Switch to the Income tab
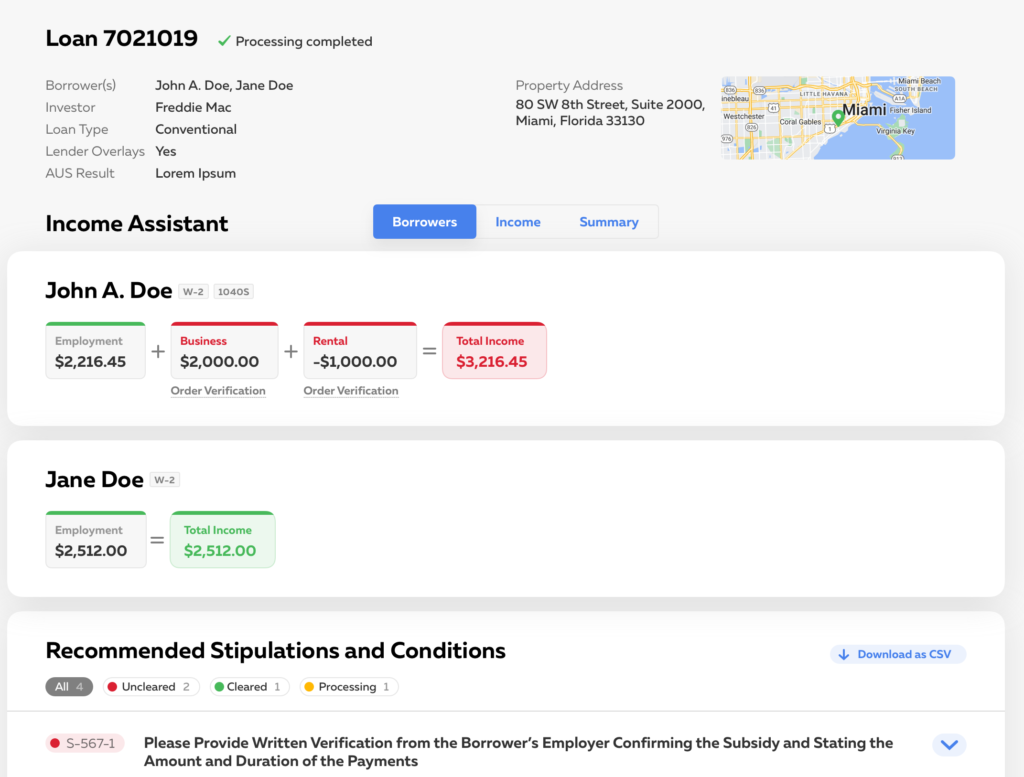1024x777 pixels. pyautogui.click(x=518, y=221)
